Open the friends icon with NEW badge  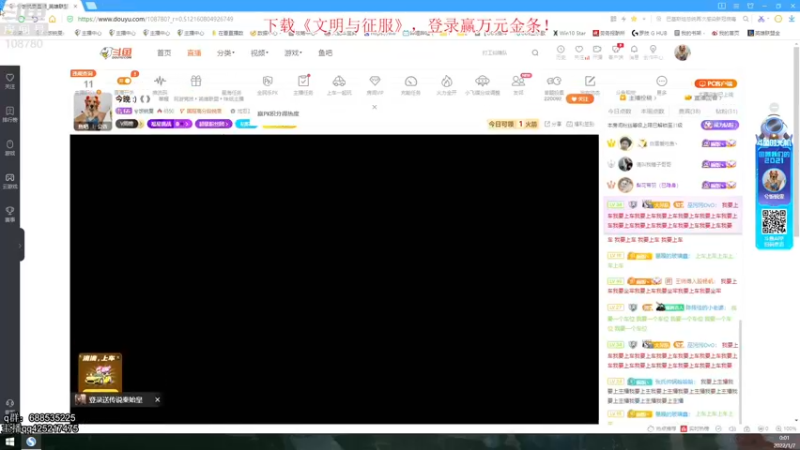click(518, 81)
